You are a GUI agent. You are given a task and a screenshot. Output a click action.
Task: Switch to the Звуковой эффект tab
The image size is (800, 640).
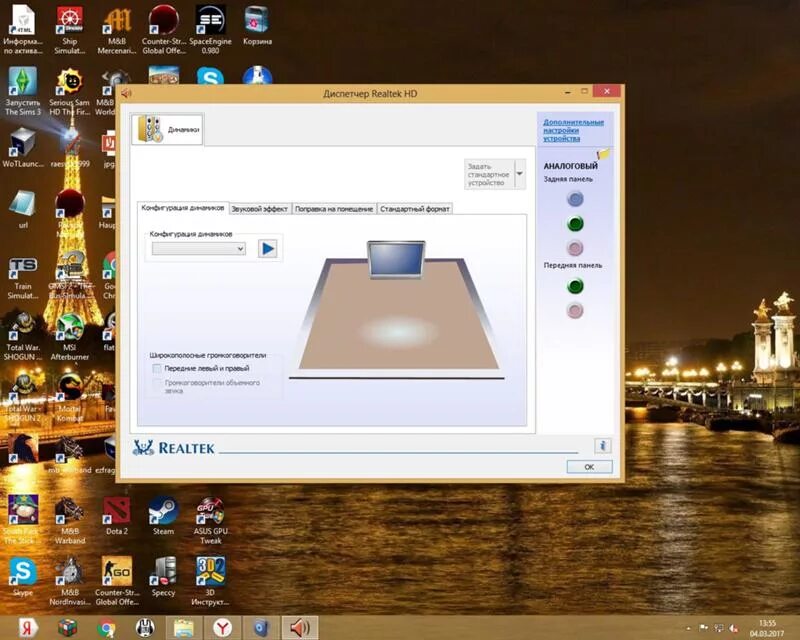(x=258, y=208)
